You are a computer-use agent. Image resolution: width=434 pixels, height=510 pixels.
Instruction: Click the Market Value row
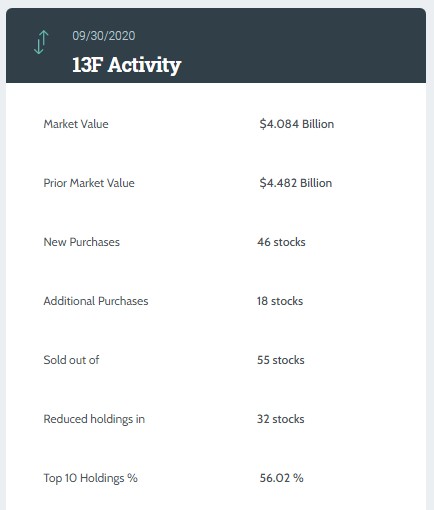click(216, 124)
